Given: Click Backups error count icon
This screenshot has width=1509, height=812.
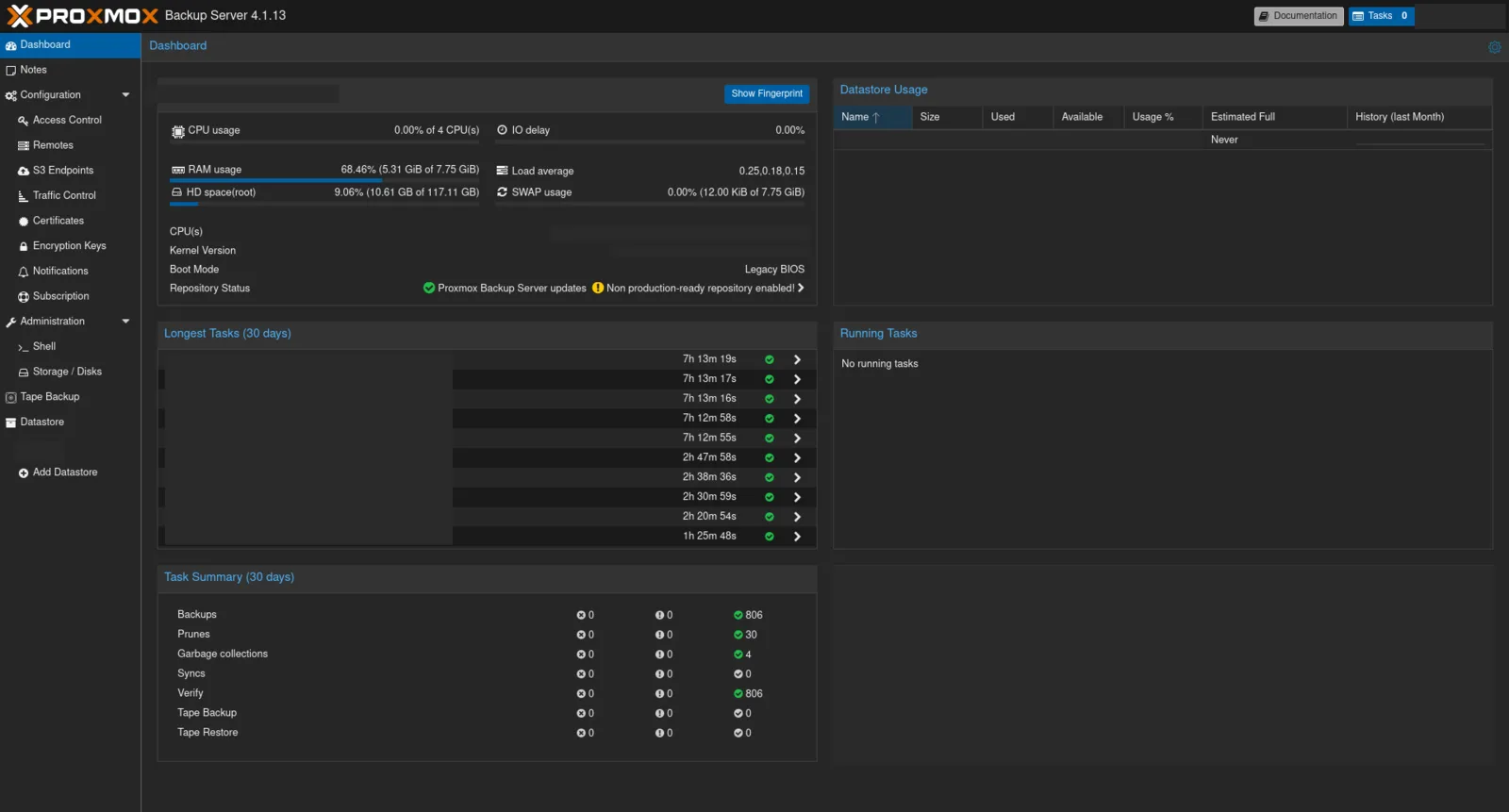Looking at the screenshot, I should (x=582, y=615).
